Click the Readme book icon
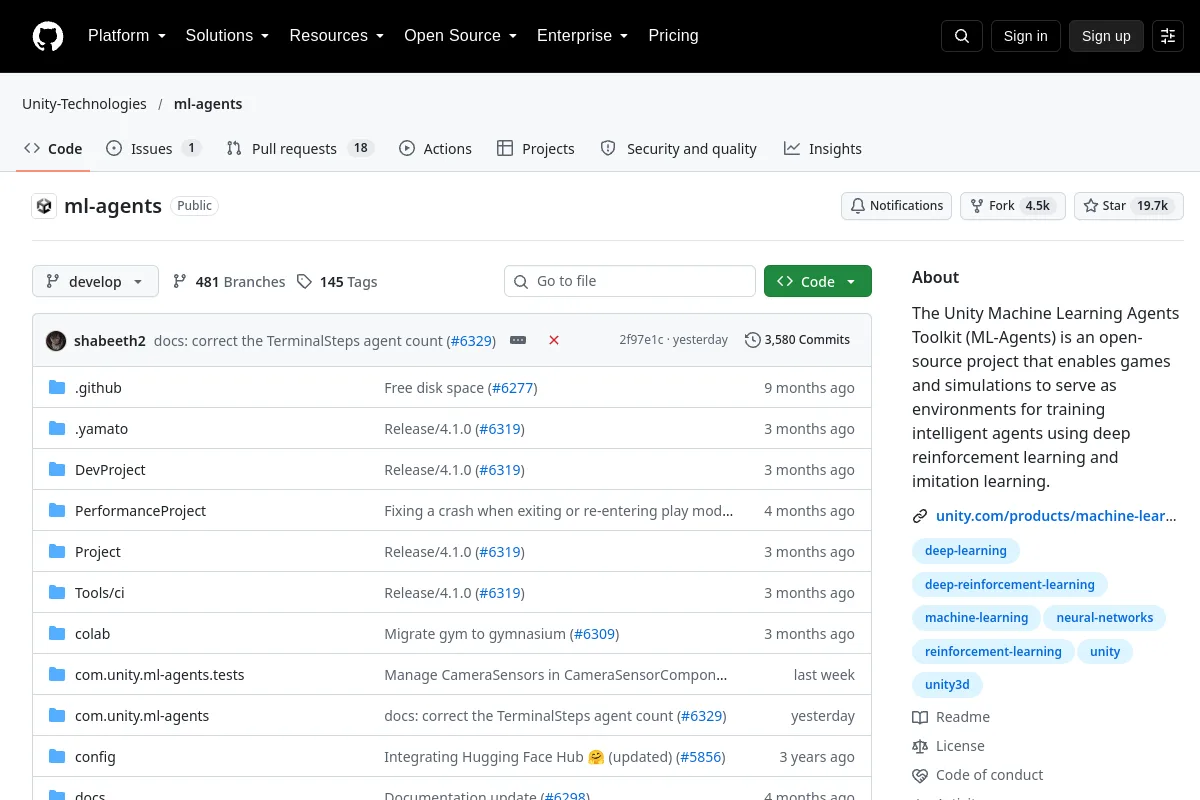Image resolution: width=1200 pixels, height=800 pixels. coord(920,717)
